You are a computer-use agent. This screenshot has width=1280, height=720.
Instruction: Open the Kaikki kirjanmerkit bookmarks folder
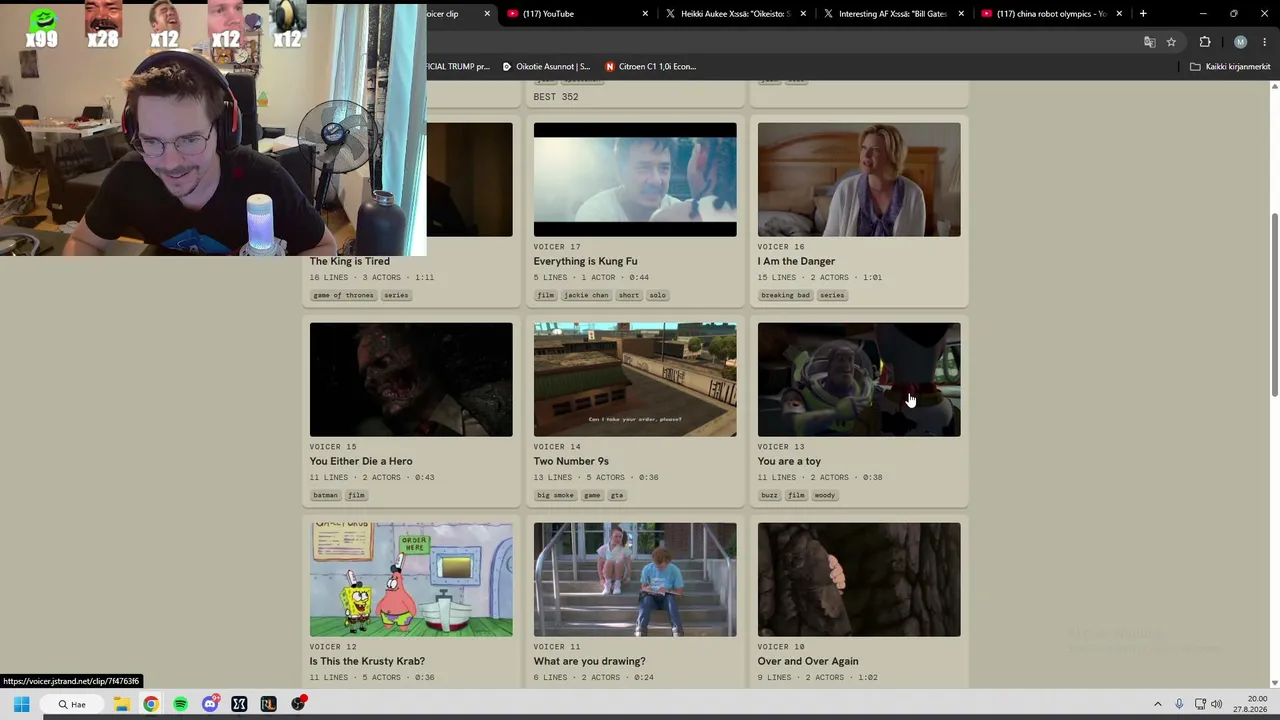(1230, 67)
